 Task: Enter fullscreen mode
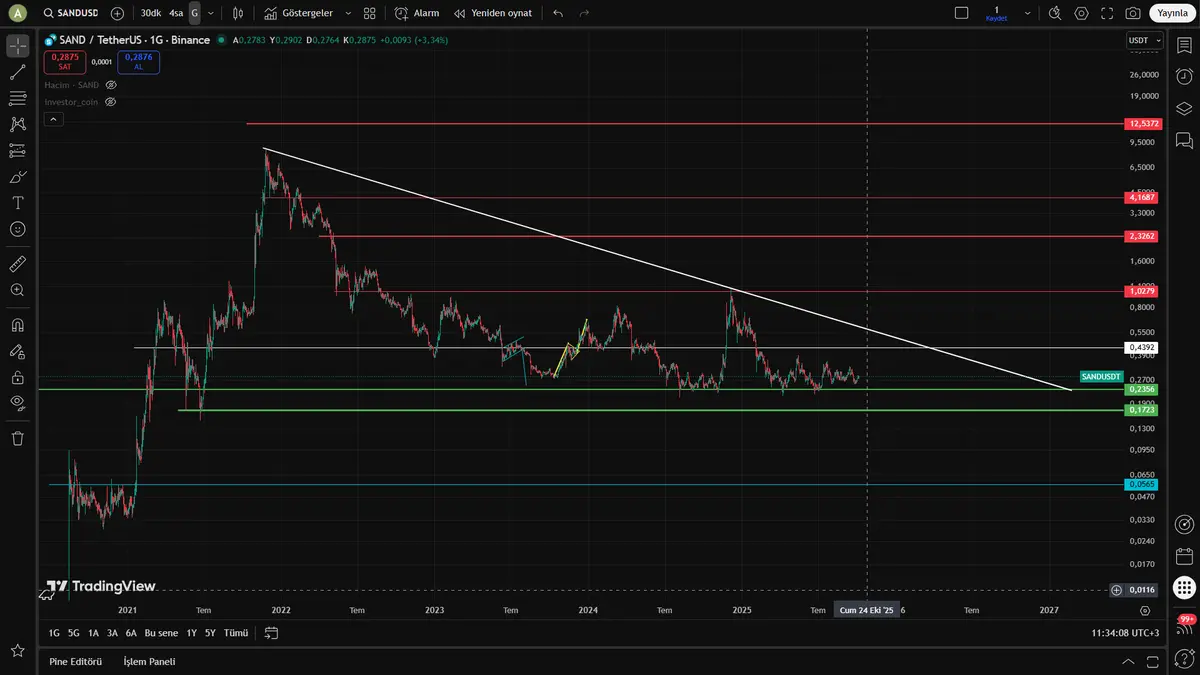tap(1107, 13)
